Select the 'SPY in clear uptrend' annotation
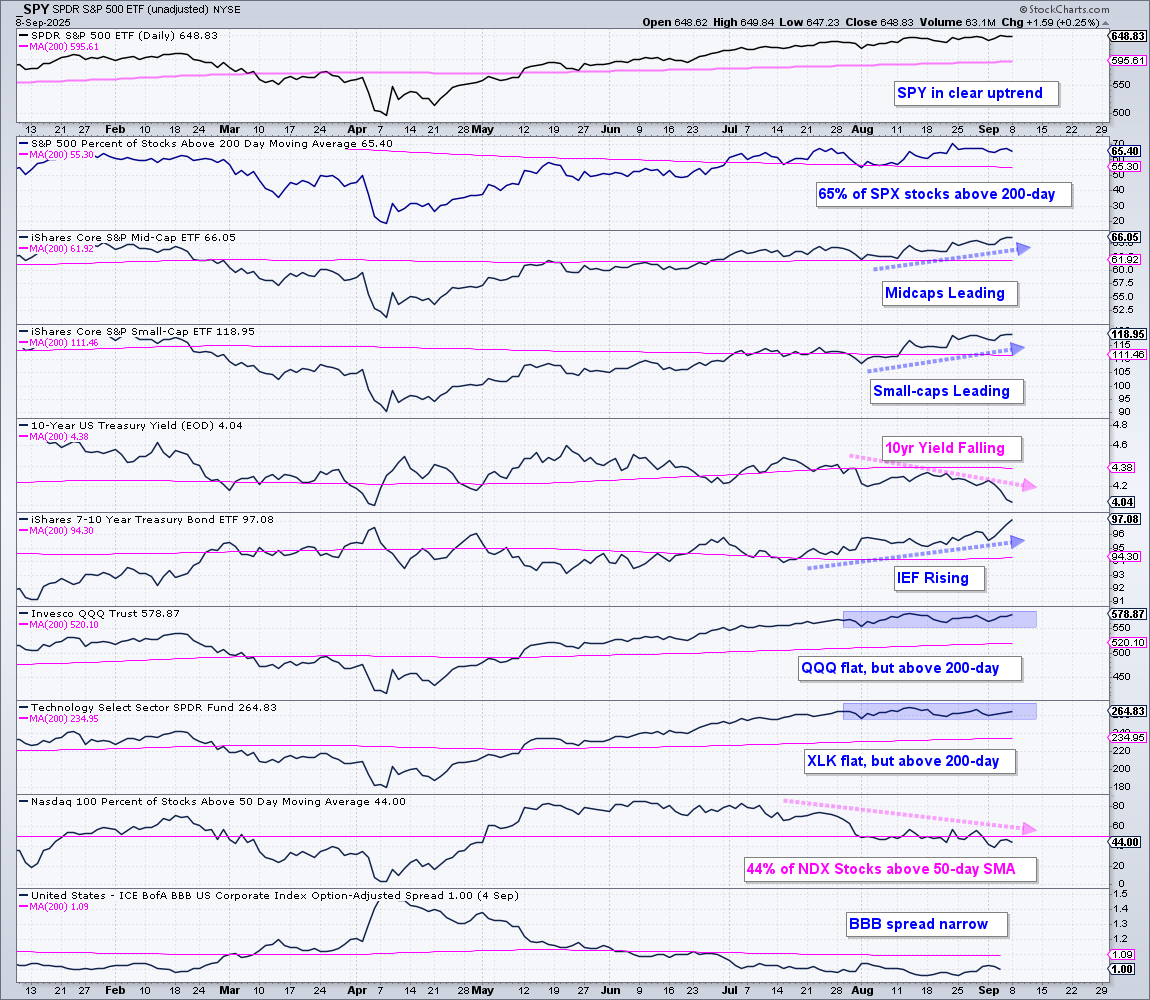This screenshot has height=1000, width=1150. point(975,93)
